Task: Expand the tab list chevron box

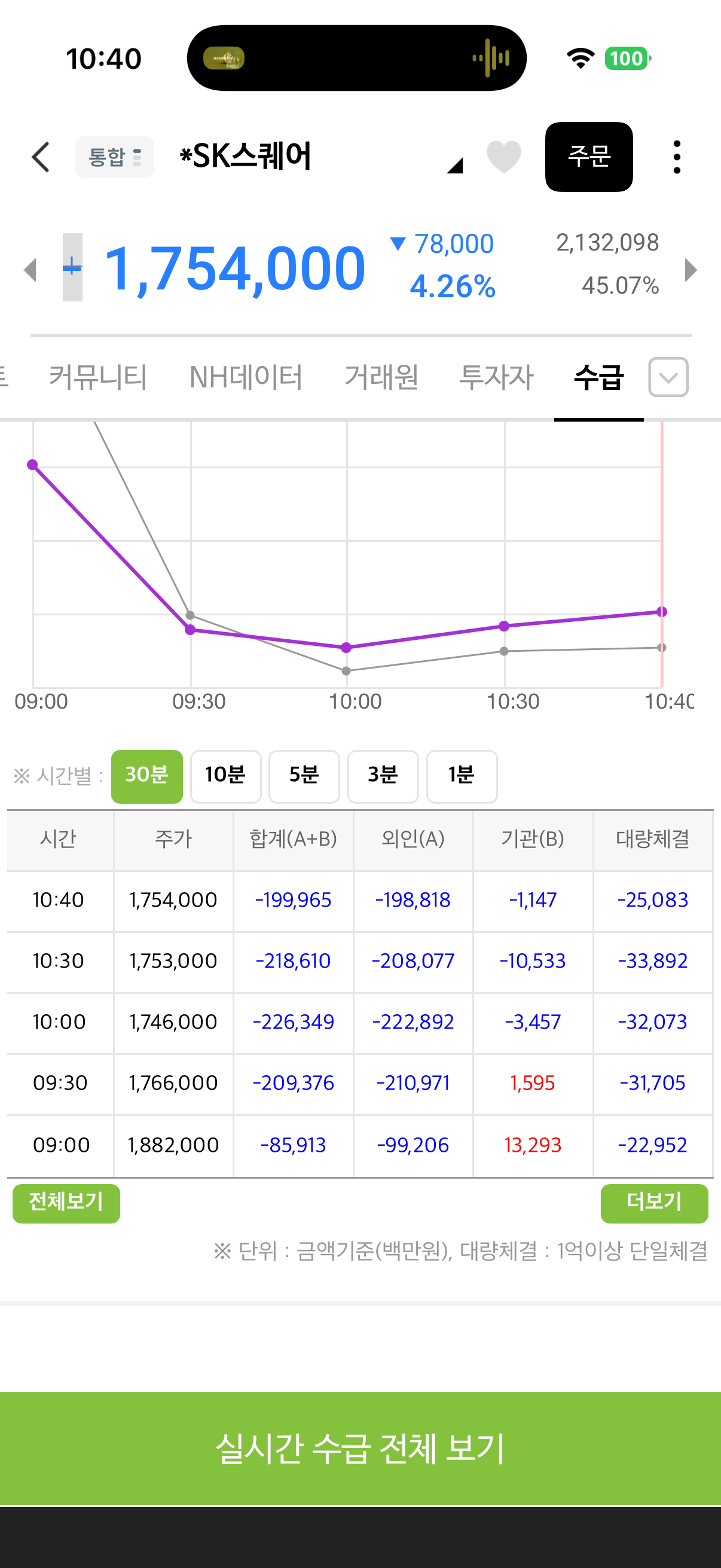Action: tap(668, 377)
